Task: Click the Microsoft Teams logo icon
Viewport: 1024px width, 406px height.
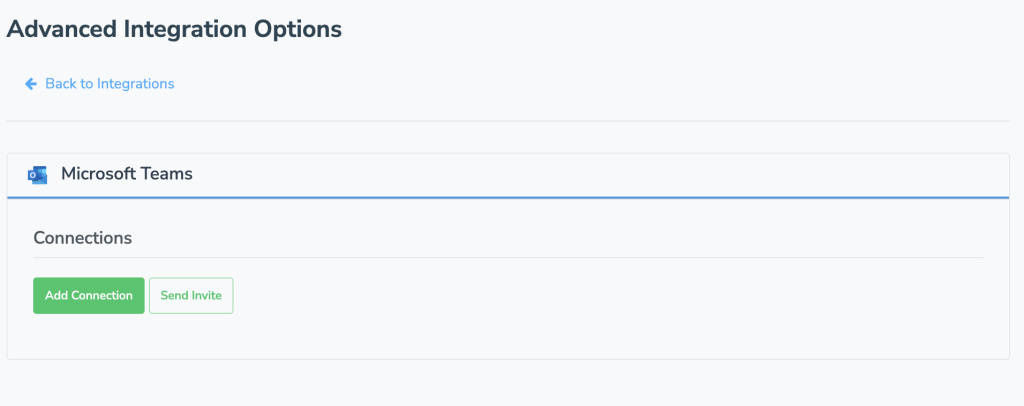Action: point(38,175)
